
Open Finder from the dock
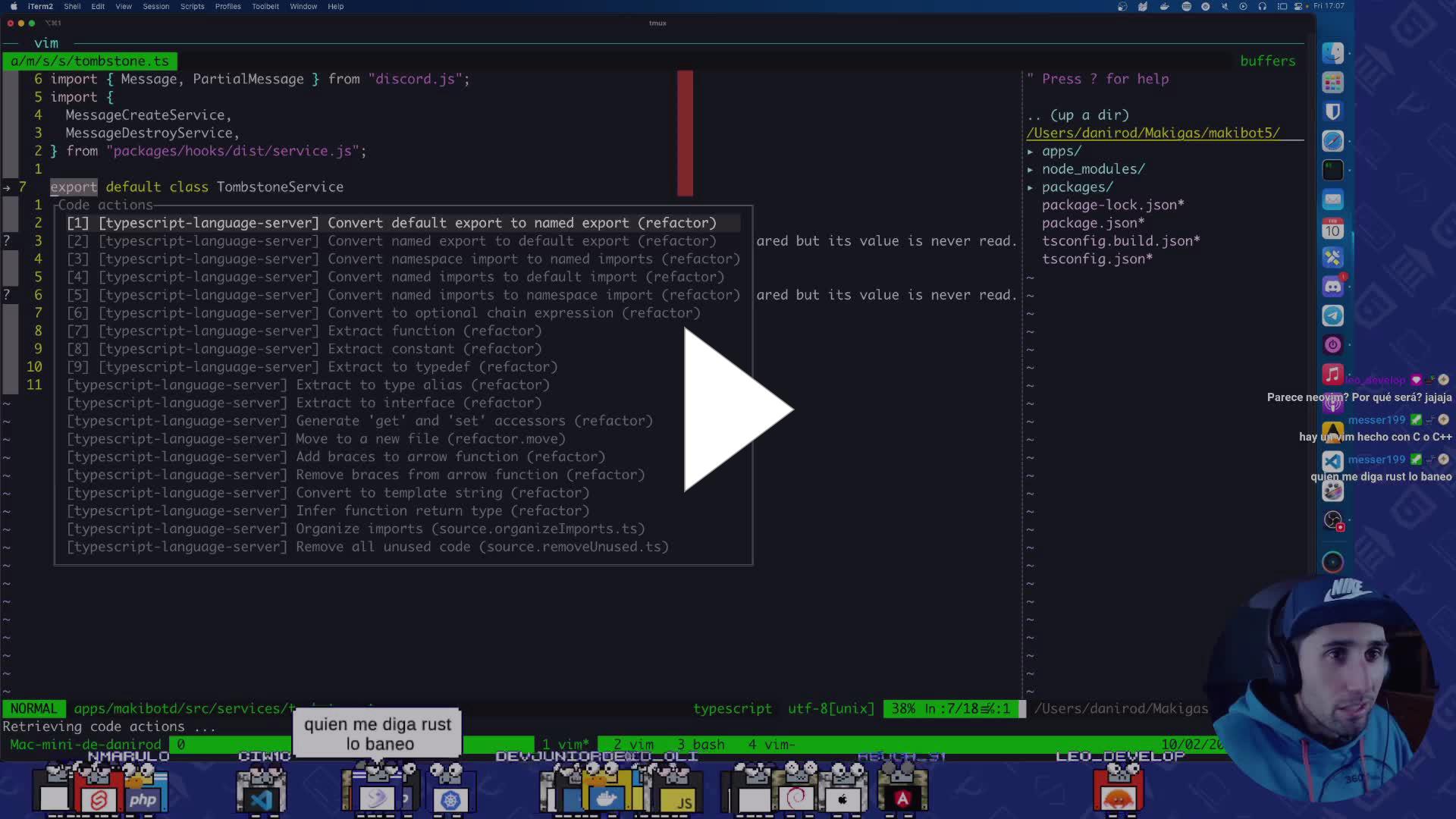(x=1332, y=52)
